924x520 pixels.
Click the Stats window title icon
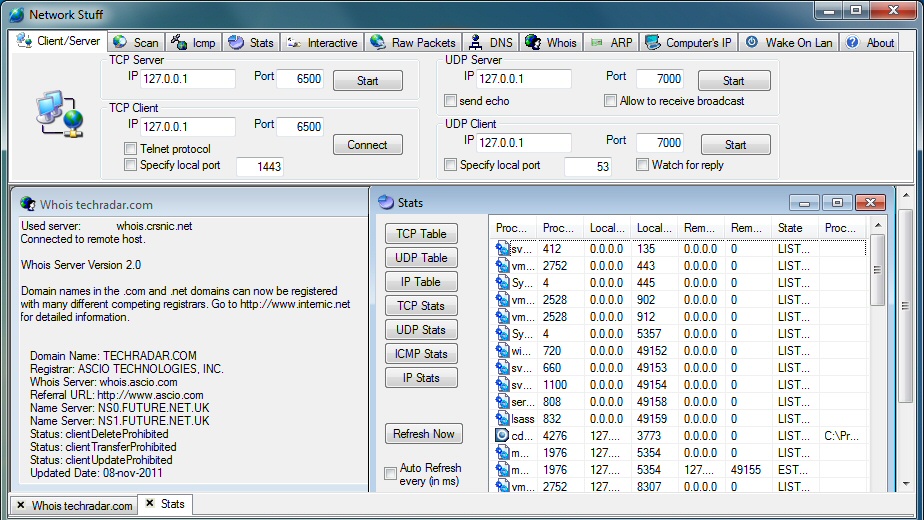tap(386, 202)
